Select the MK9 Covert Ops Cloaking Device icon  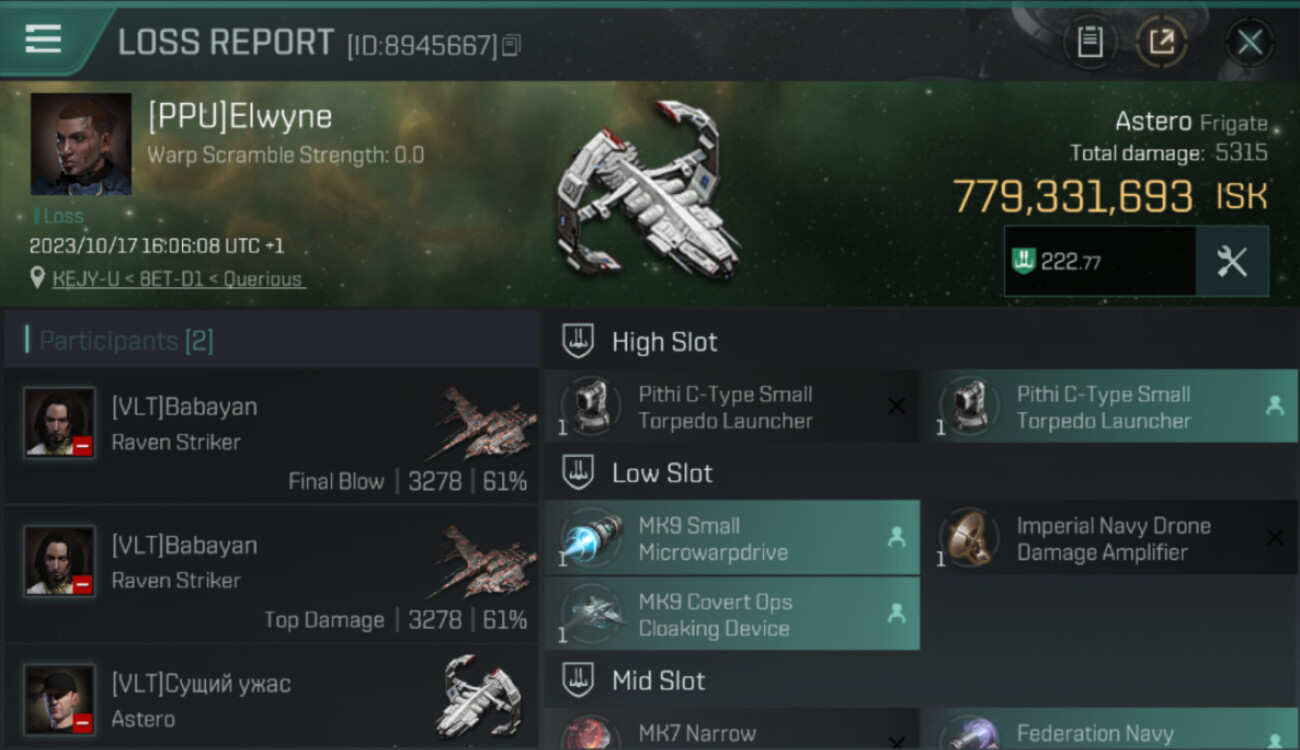point(592,614)
